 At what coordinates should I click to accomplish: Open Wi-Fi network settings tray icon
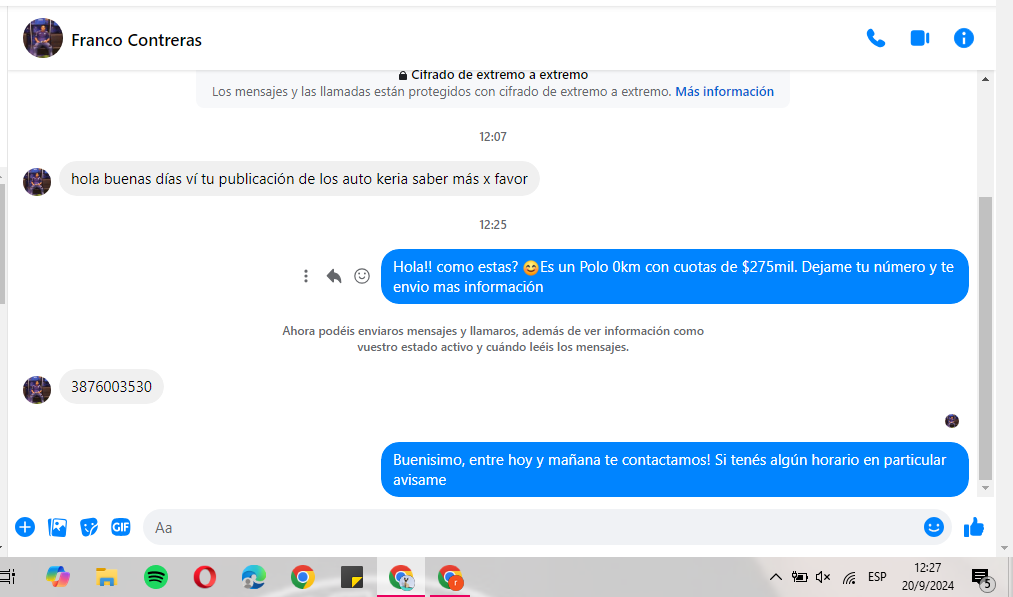(849, 578)
